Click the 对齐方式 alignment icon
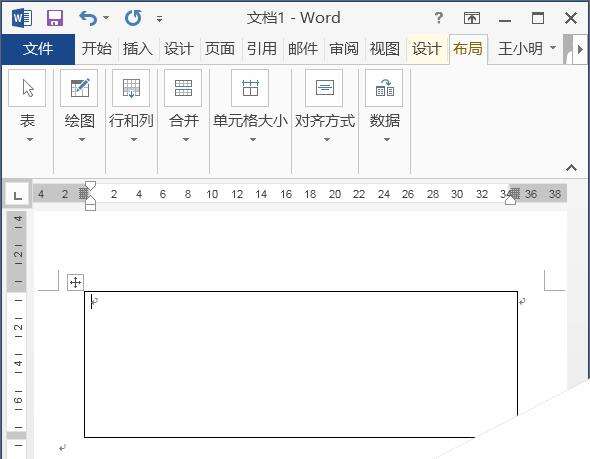This screenshot has width=590, height=459. click(x=324, y=88)
